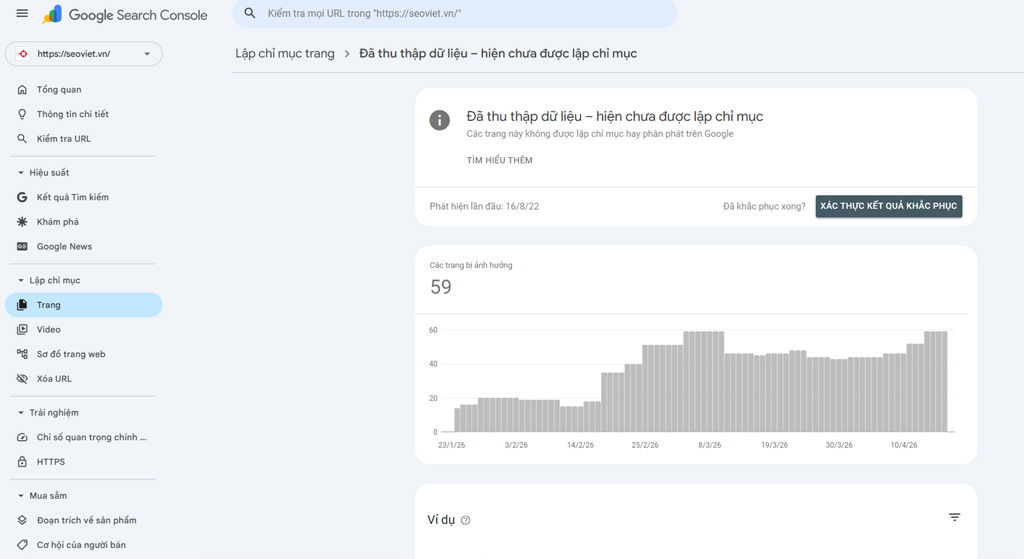Collapse the Hiệu suất section
1024x559 pixels.
point(22,173)
